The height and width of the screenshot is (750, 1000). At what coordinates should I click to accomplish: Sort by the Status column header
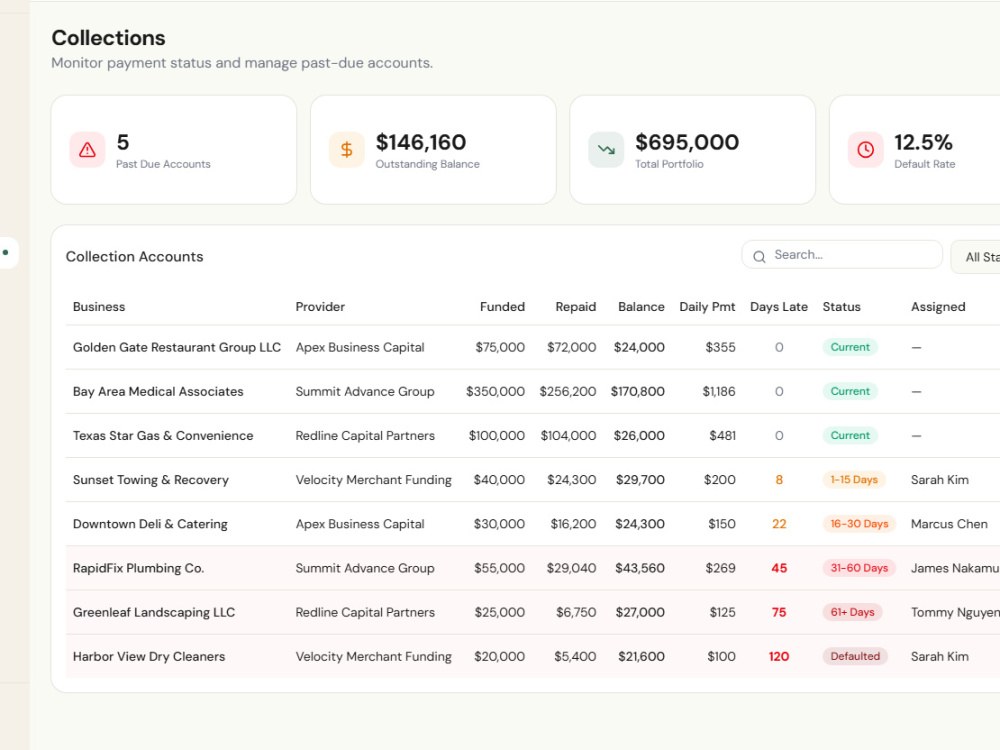pyautogui.click(x=841, y=307)
